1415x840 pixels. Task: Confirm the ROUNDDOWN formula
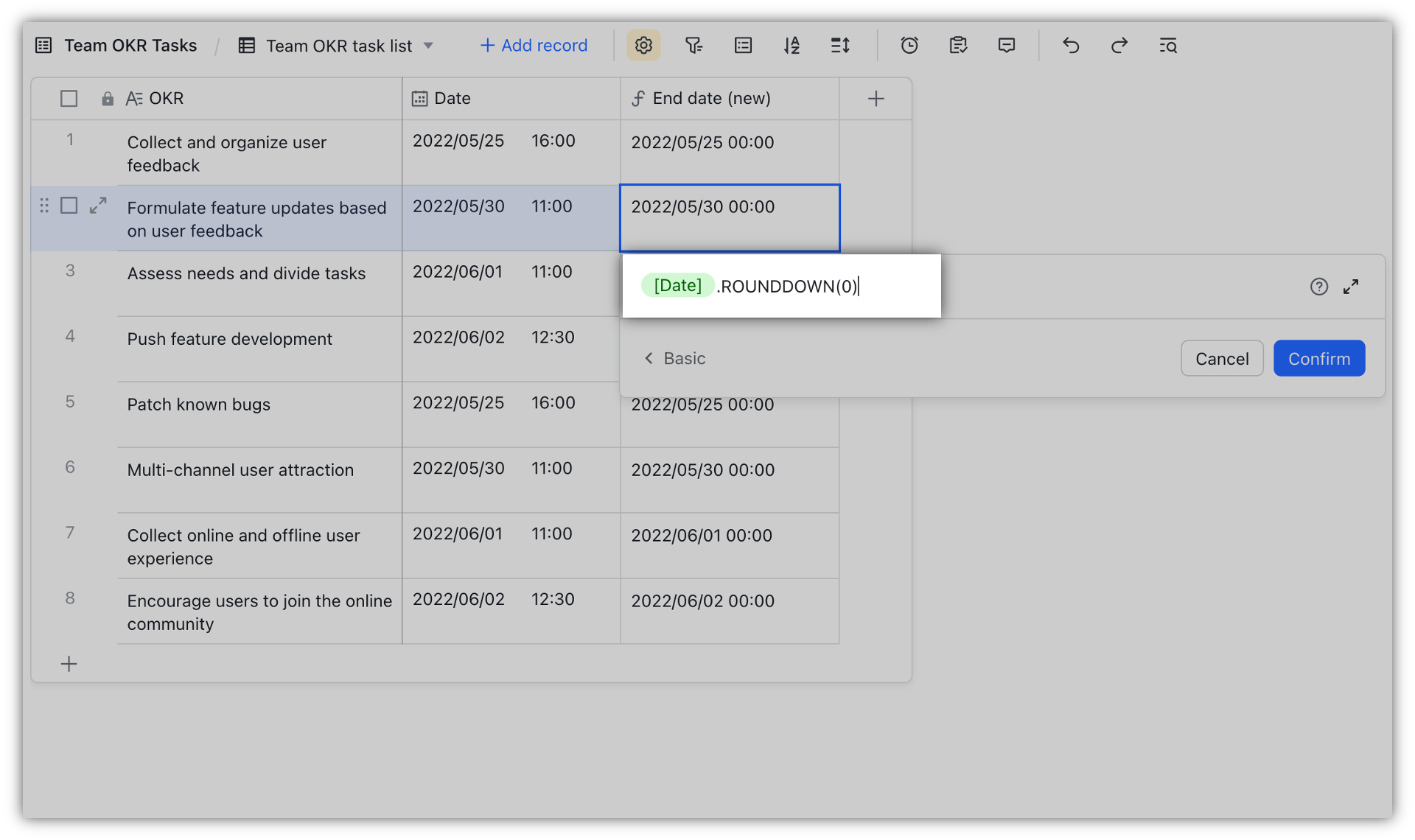point(1318,358)
